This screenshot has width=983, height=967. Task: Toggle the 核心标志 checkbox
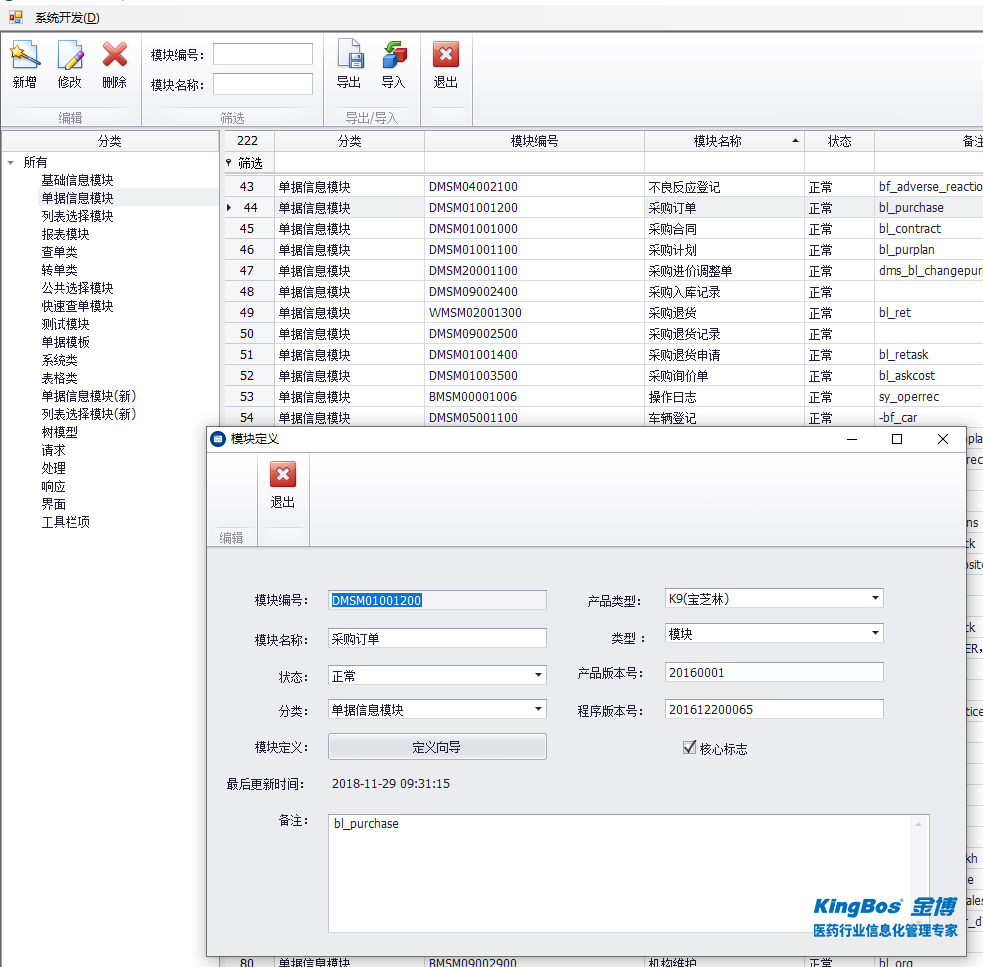point(689,747)
